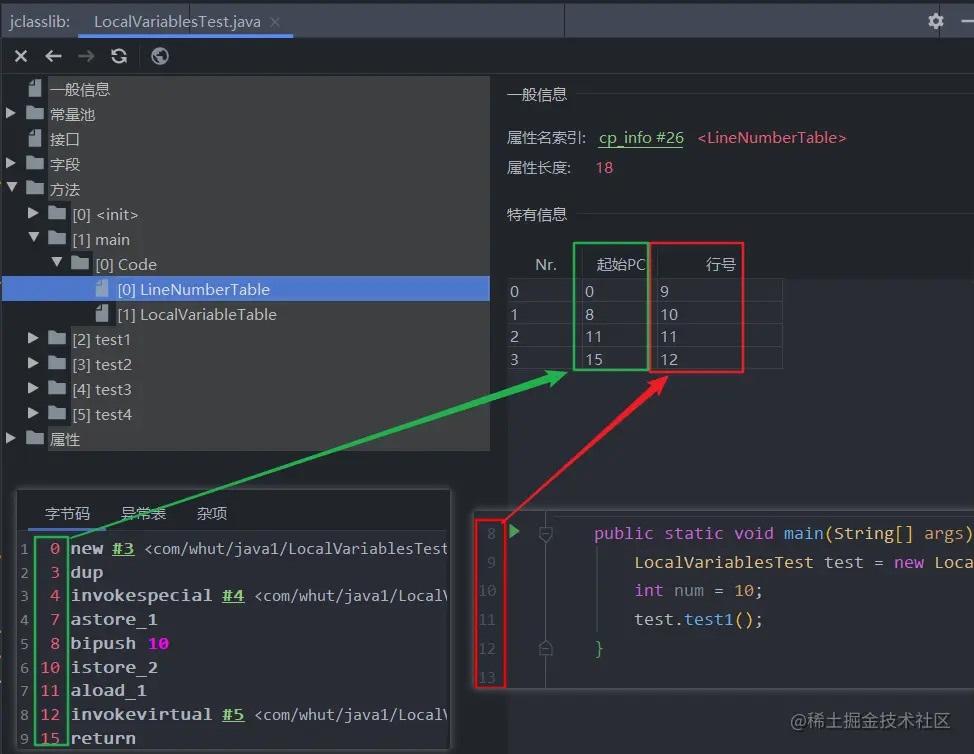The image size is (974, 754).
Task: Reload the class file with refresh icon
Action: (x=119, y=57)
